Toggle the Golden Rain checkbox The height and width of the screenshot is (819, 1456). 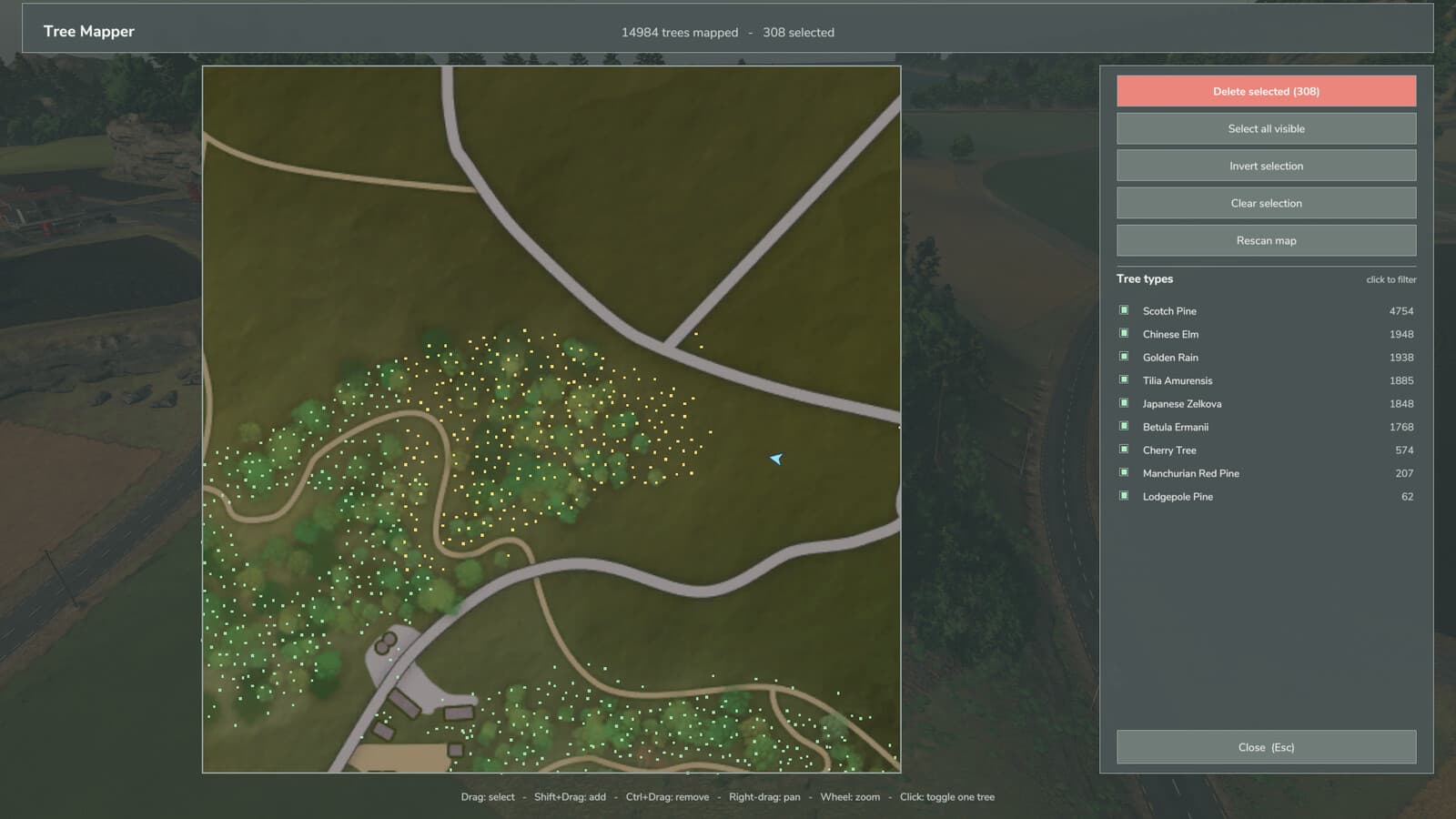tap(1124, 357)
